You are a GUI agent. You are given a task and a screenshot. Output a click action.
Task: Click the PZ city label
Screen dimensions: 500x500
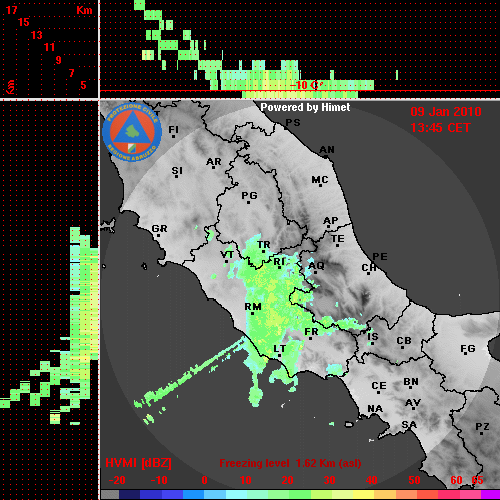click(482, 428)
